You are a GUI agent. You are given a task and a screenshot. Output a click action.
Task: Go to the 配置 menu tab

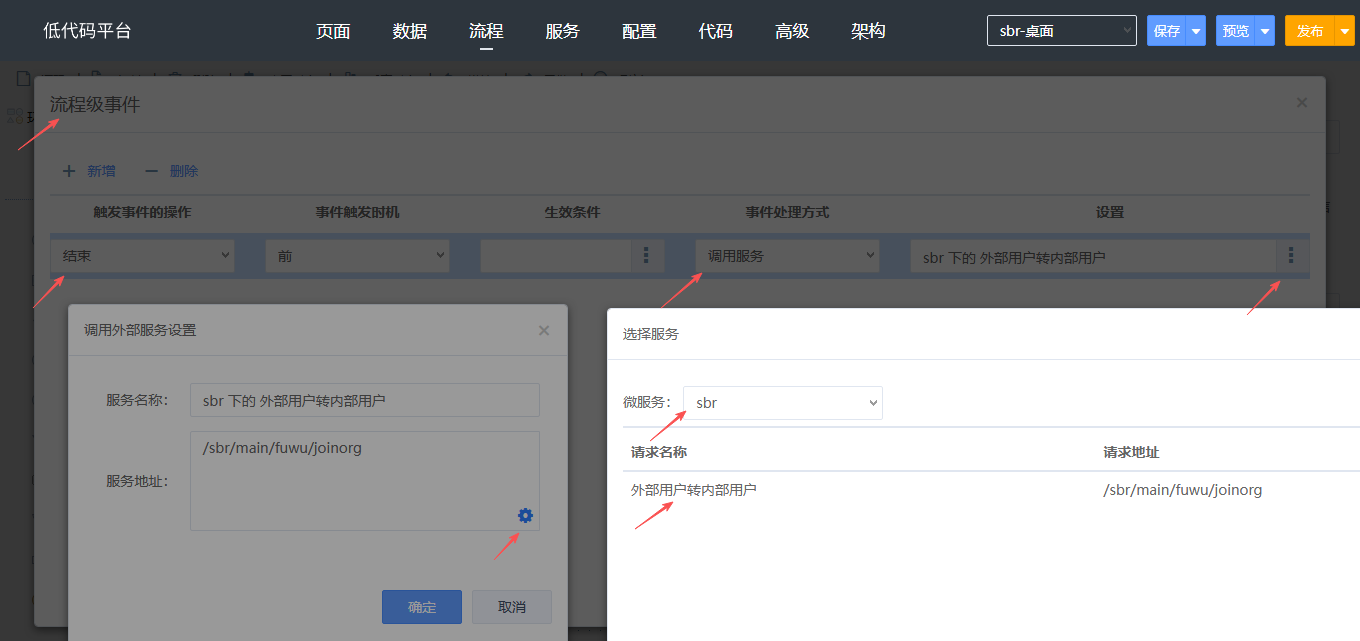tap(639, 31)
